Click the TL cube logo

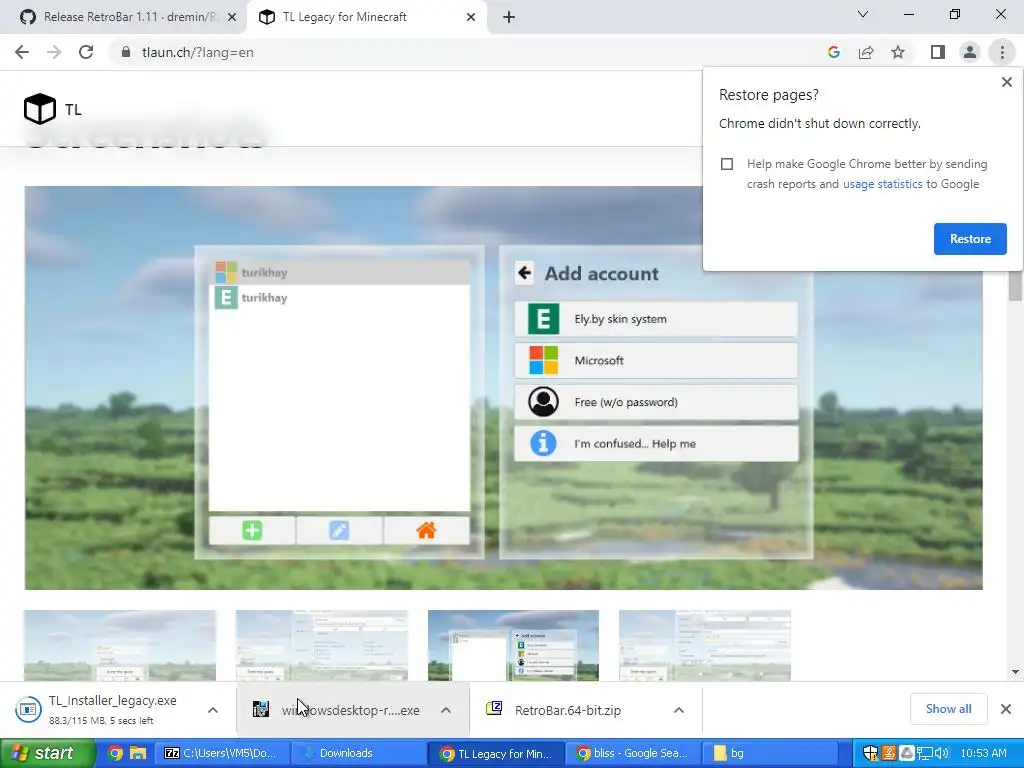coord(40,108)
